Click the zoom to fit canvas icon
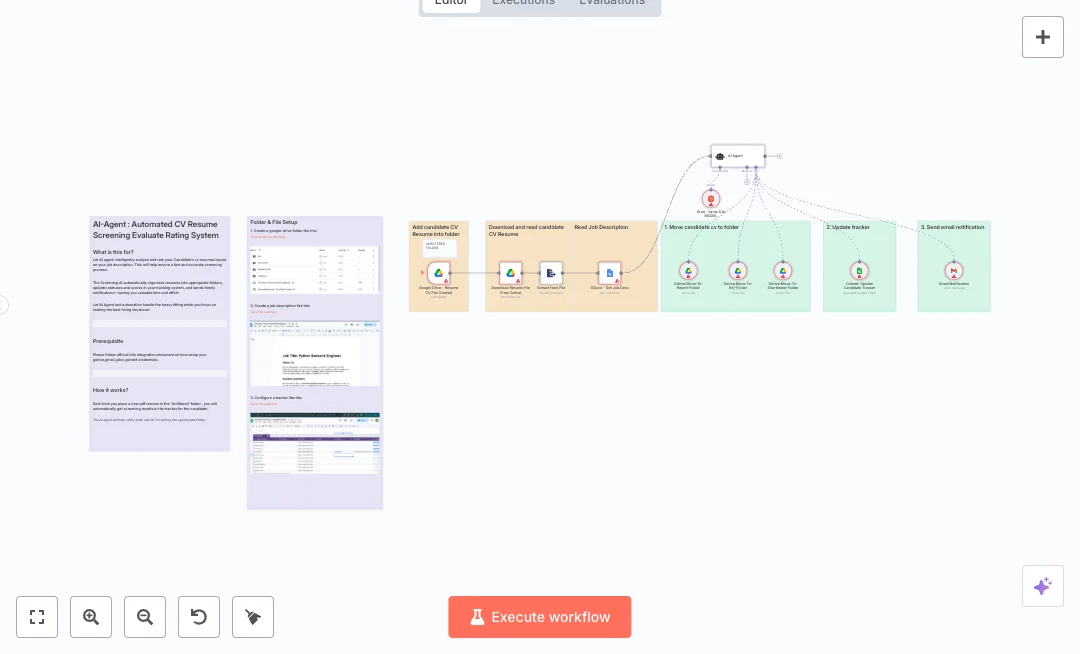This screenshot has width=1080, height=654. (x=37, y=617)
